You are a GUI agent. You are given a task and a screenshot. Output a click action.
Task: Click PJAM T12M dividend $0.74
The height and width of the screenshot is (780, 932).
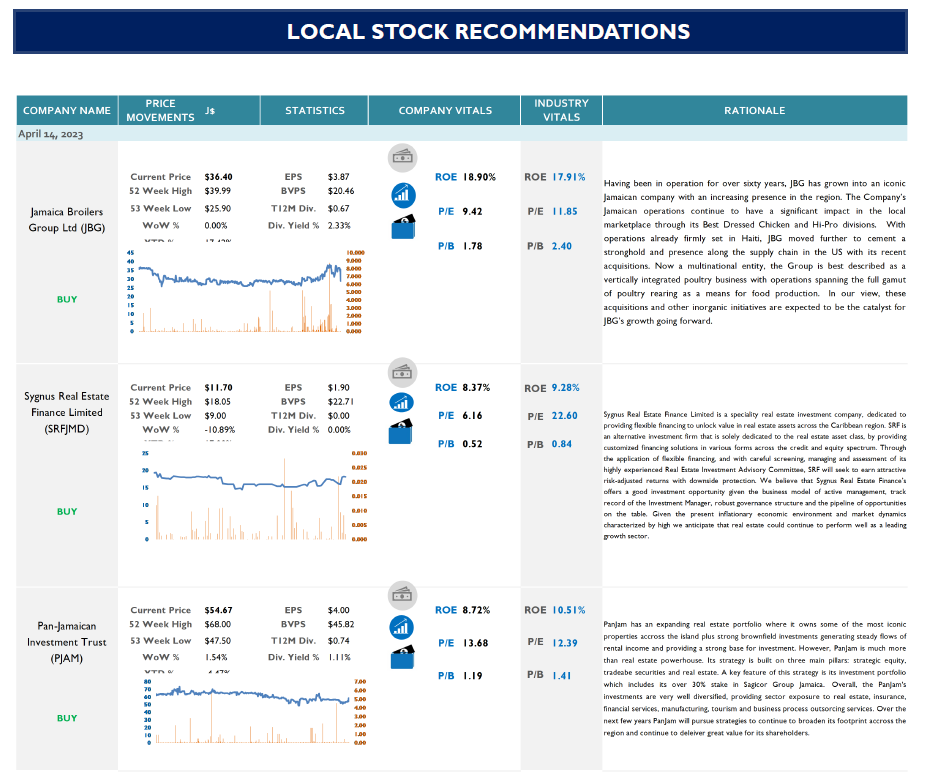(338, 641)
